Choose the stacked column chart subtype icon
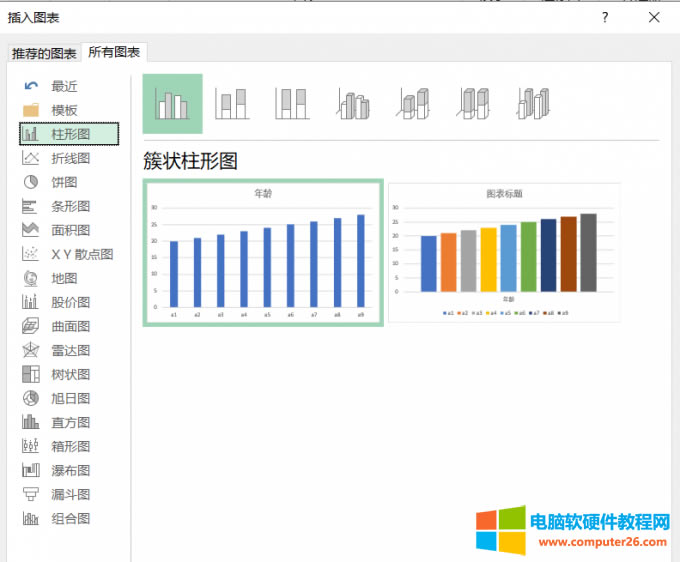The width and height of the screenshot is (680, 562). 232,104
